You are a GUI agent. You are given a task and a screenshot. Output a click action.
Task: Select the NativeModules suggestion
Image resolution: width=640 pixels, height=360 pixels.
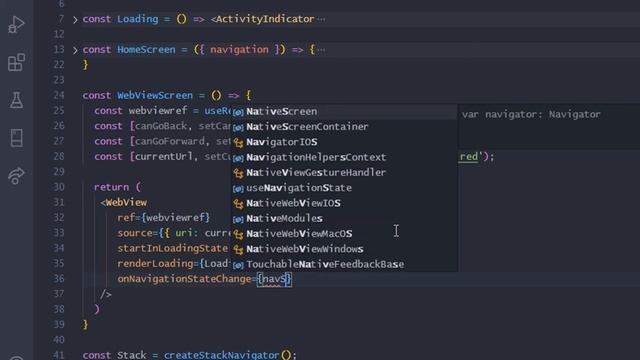tap(344, 218)
